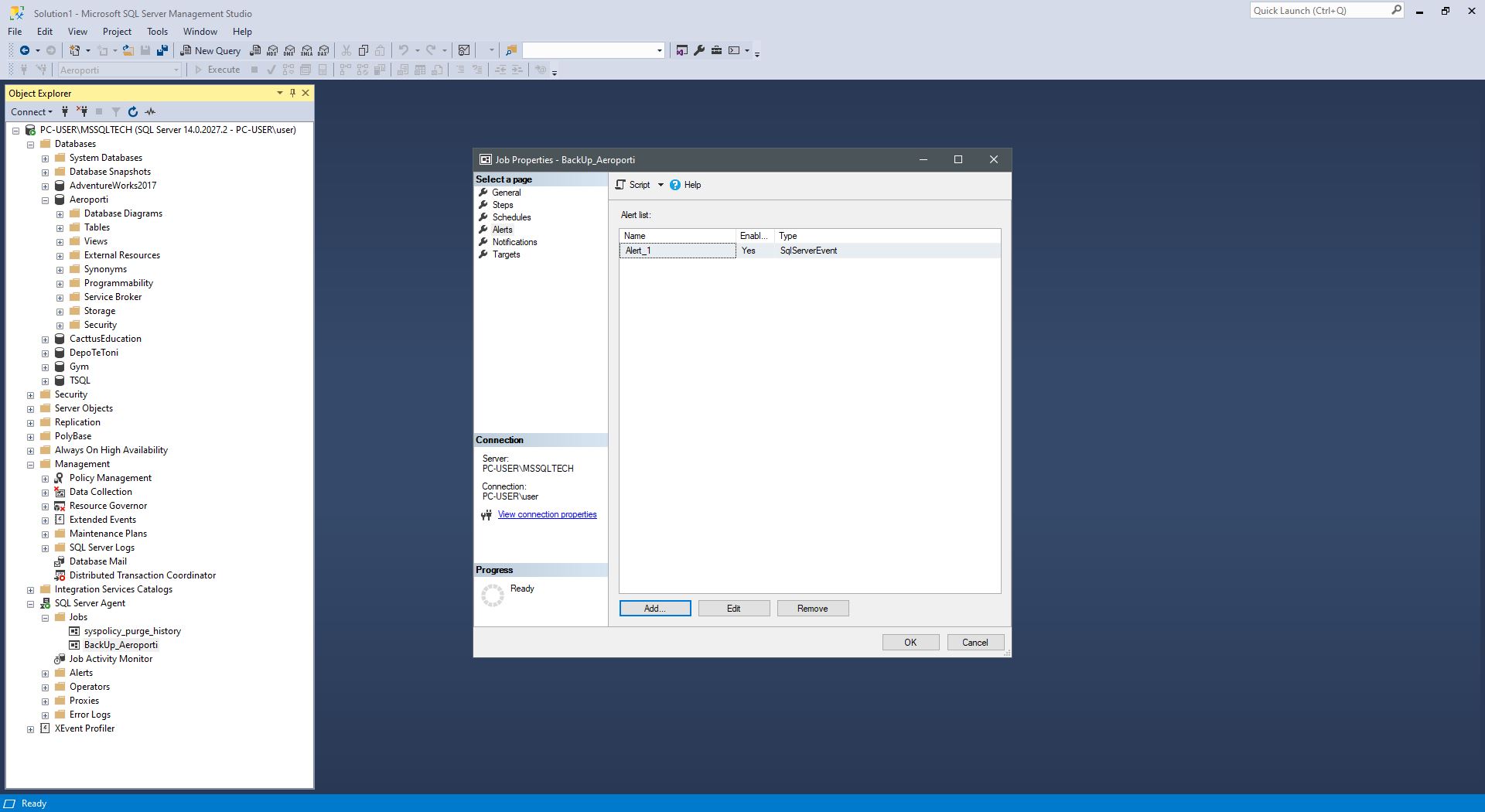Click the Activity Monitor pulse icon in Object Explorer
Image resolution: width=1485 pixels, height=812 pixels.
click(150, 111)
